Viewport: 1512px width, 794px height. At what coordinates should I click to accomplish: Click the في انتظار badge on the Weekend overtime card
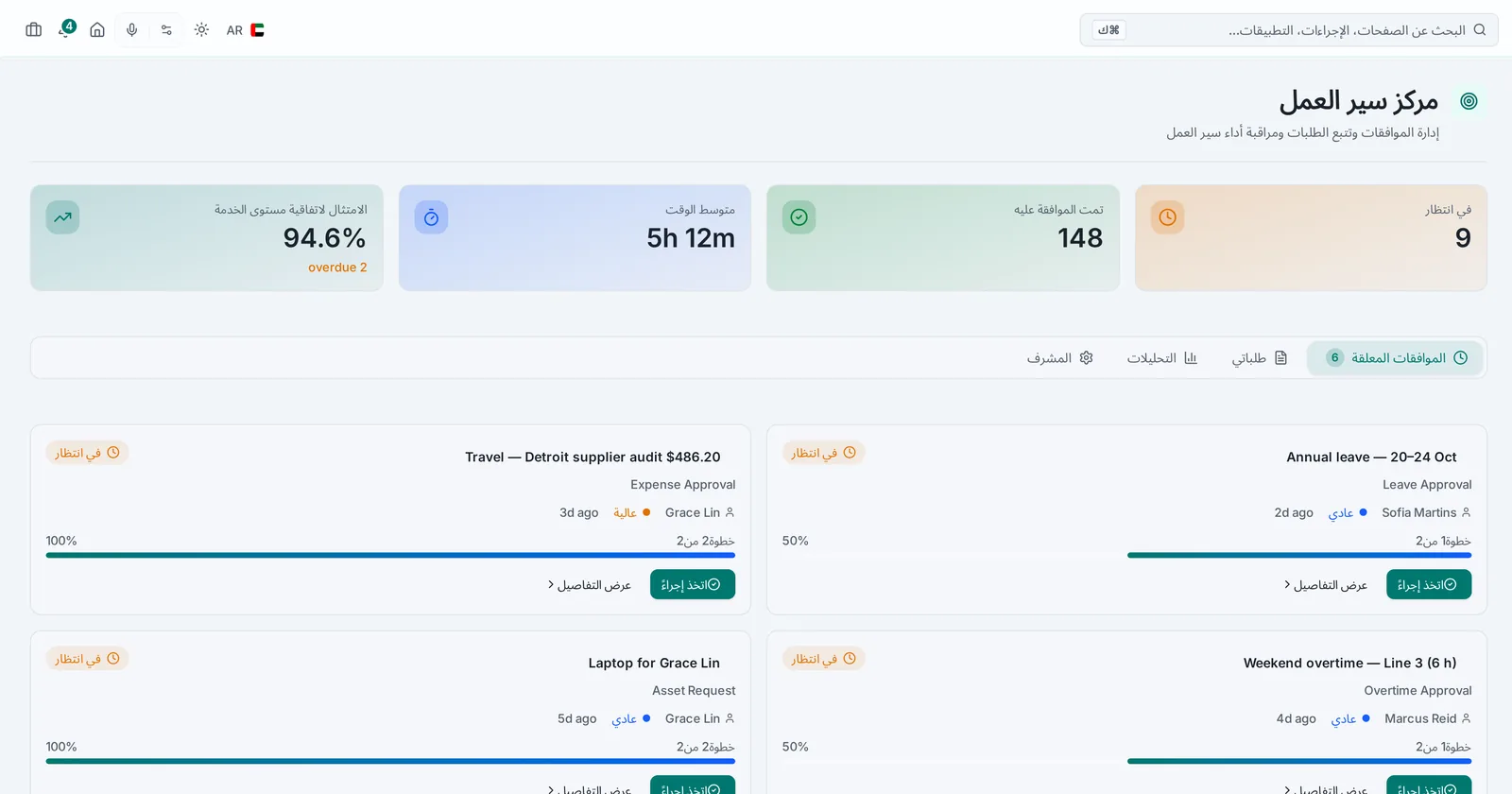(824, 659)
